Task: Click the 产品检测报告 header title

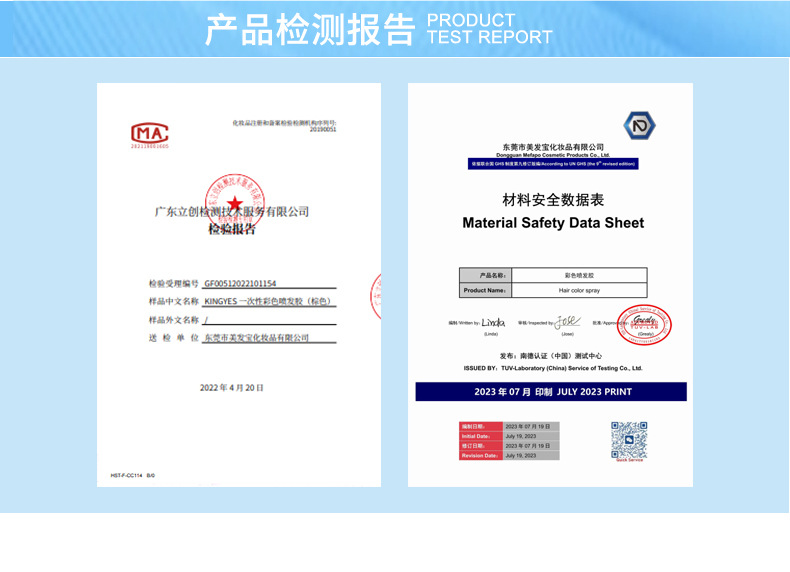Action: click(310, 30)
